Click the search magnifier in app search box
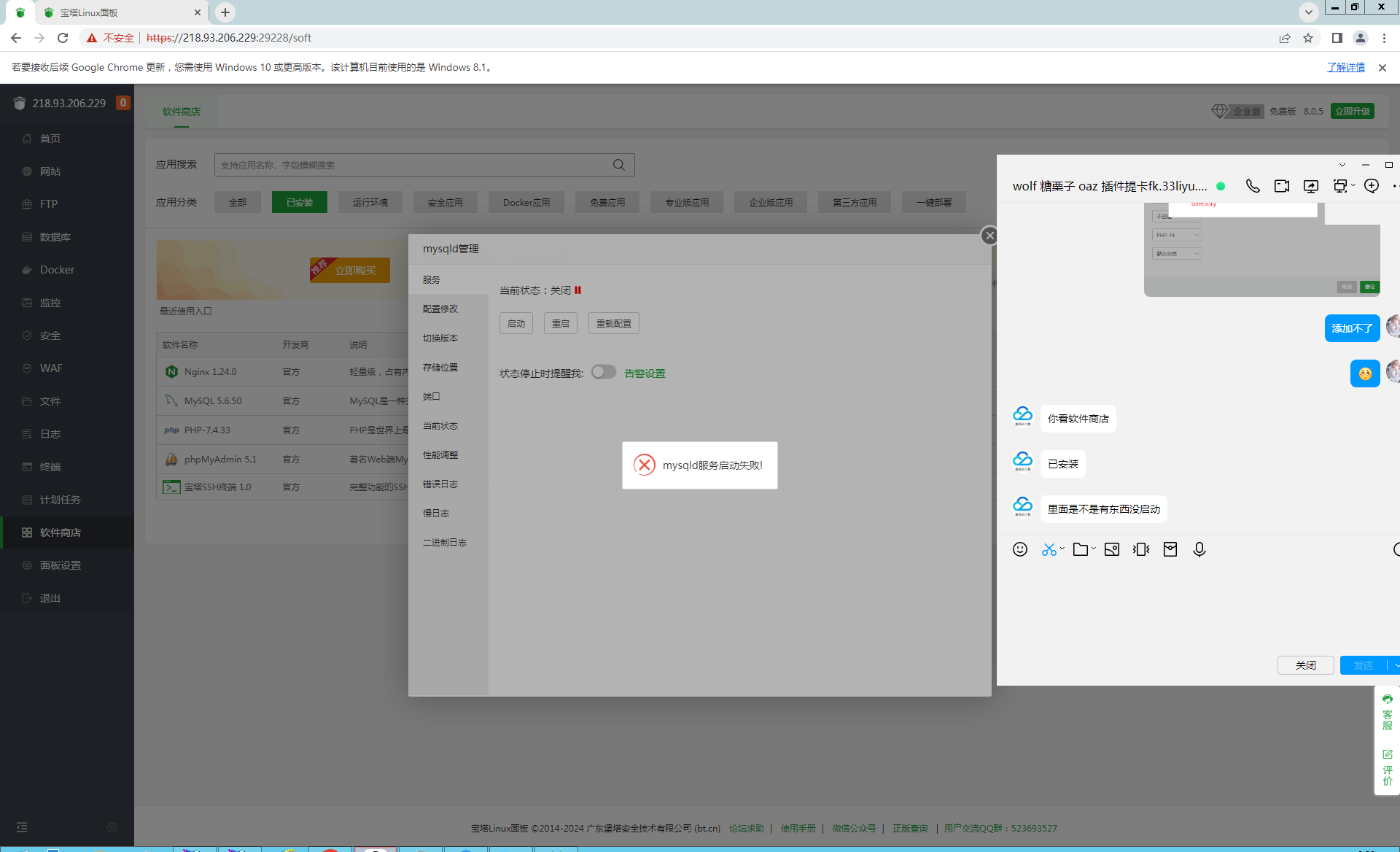Viewport: 1400px width, 852px height. (x=619, y=165)
